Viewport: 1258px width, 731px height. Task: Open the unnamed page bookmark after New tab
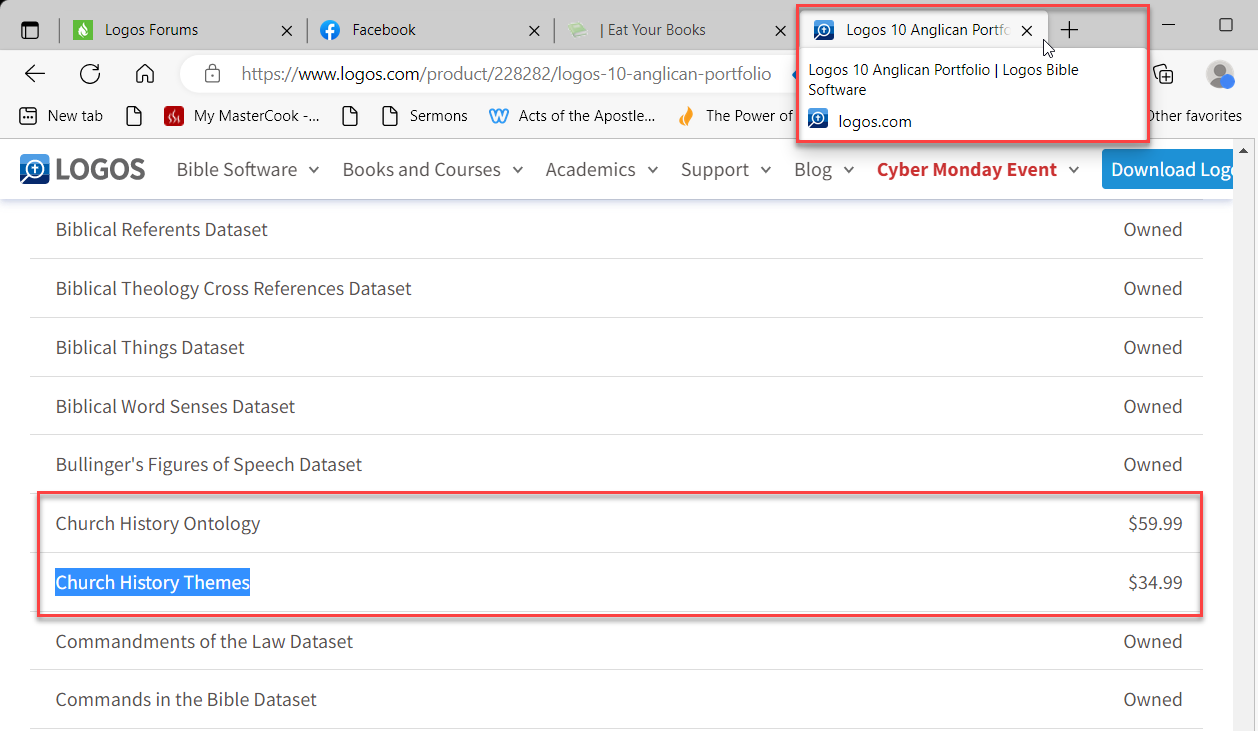tap(134, 116)
